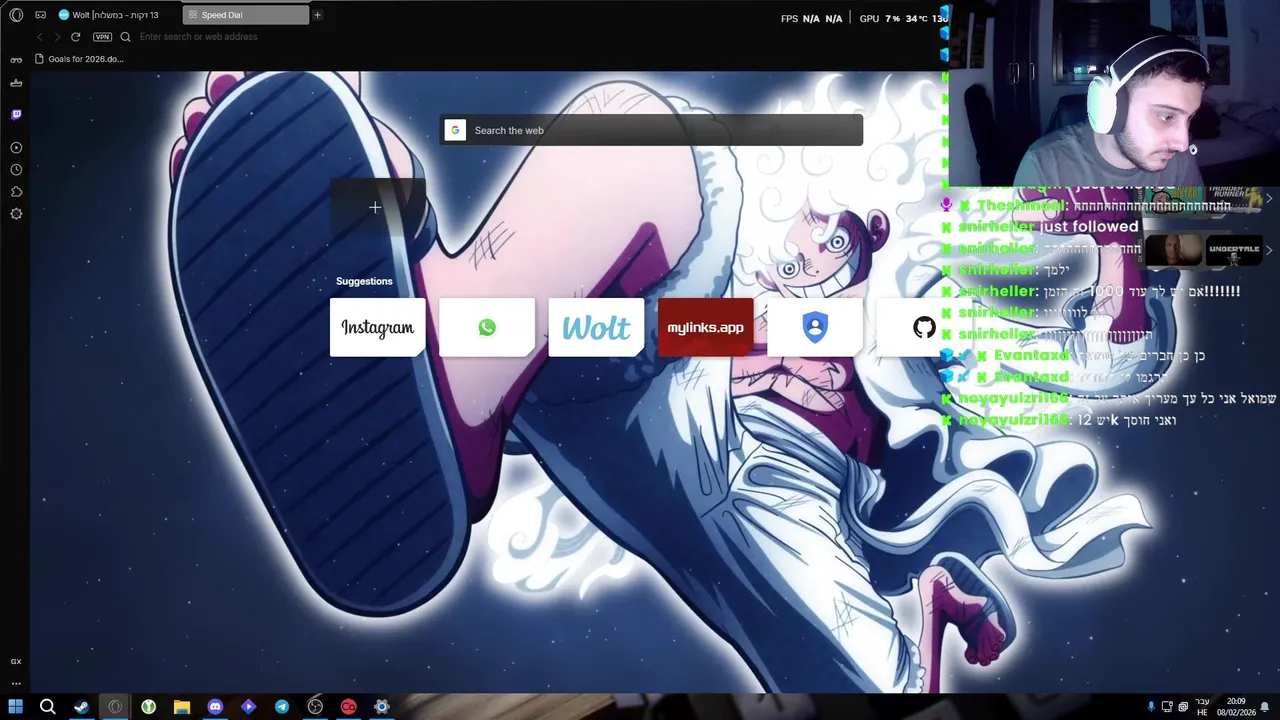This screenshot has height=720, width=1280.
Task: Open a new tab with plus button
Action: pos(318,15)
